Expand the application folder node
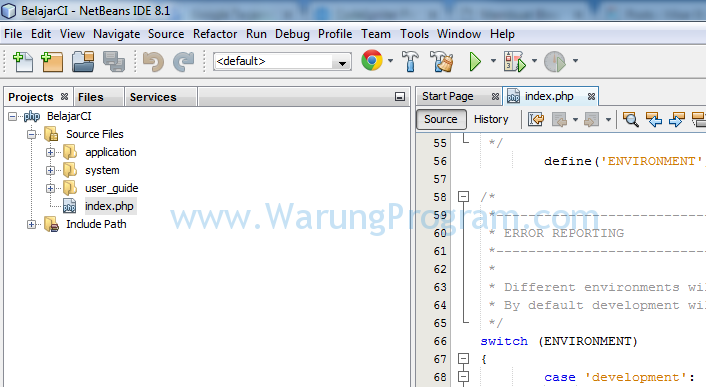 tap(50, 153)
